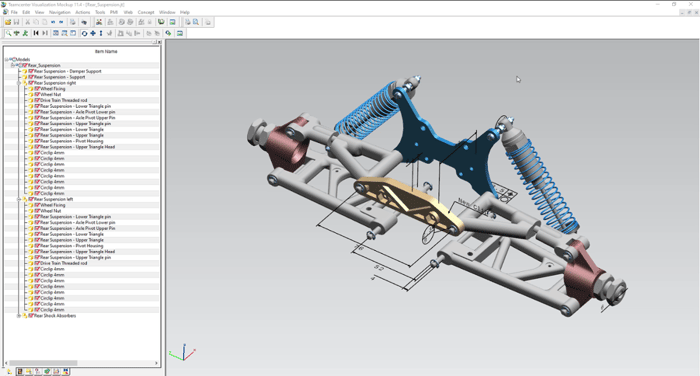Uncheck visibility of Rear Suspension - Damper Support
The height and width of the screenshot is (376, 700).
click(31, 71)
